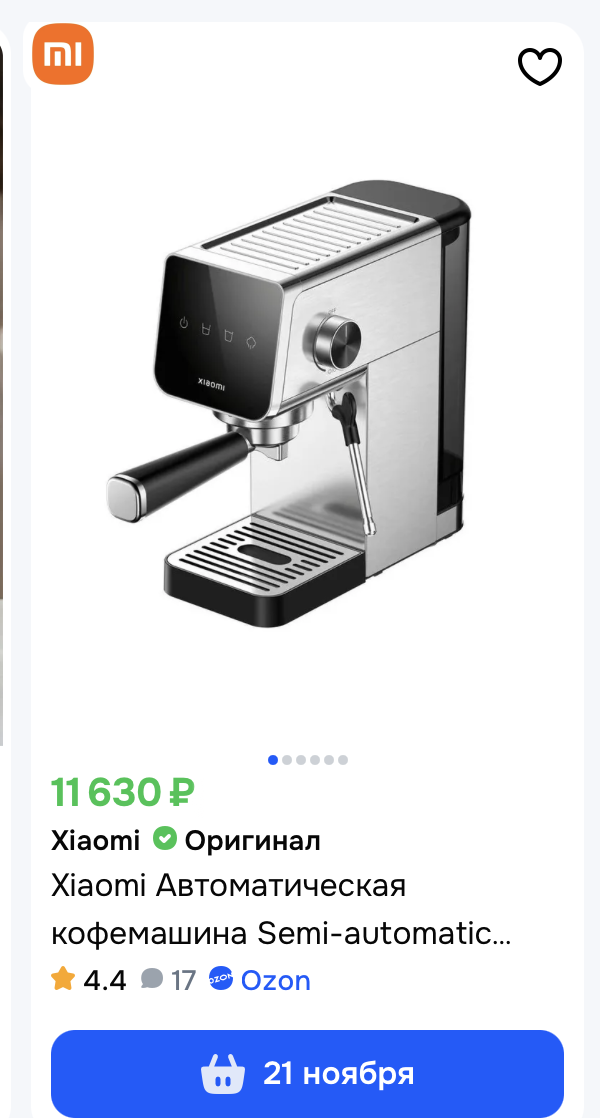This screenshot has width=600, height=1118.
Task: Open reviews via the speech bubble icon
Action: click(152, 978)
